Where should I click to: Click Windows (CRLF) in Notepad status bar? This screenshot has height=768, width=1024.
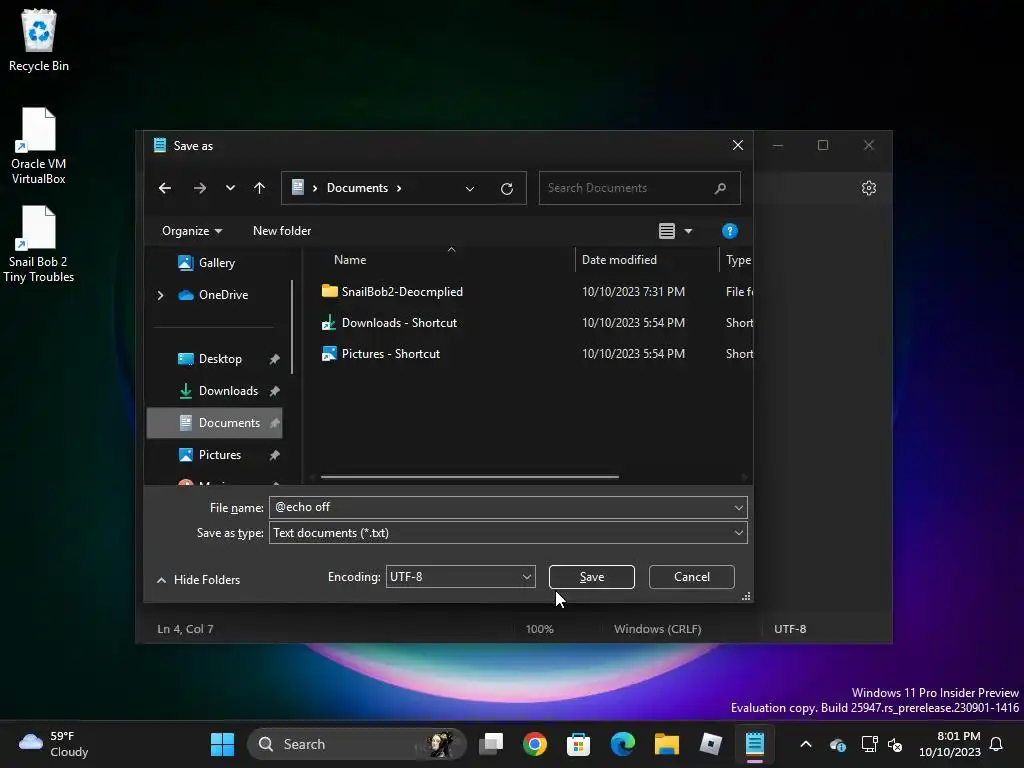[658, 629]
